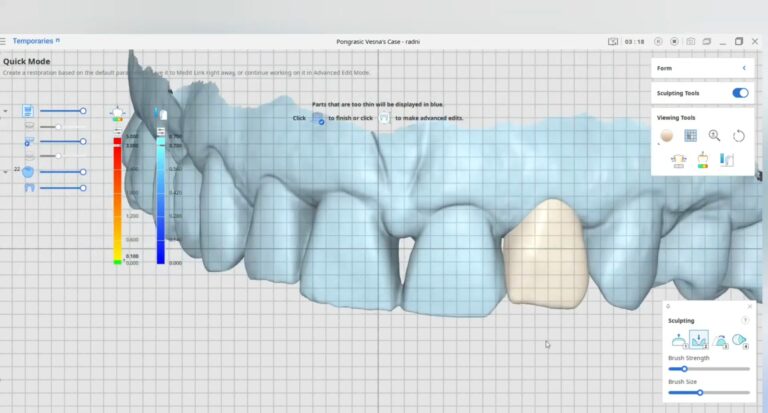
Task: Adjust tooth 22 transparency slider
Action: click(x=63, y=172)
